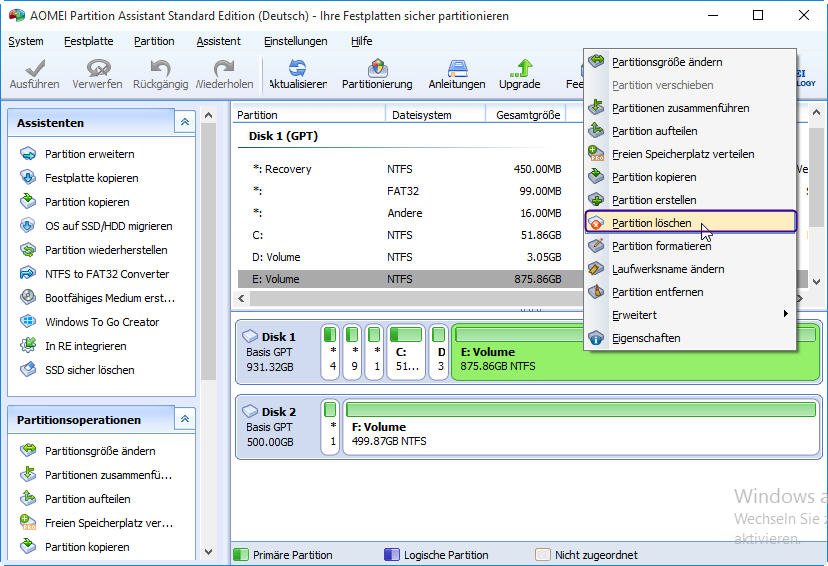This screenshot has height=566, width=828.
Task: Click Partition kopieren in Assistenten panel
Action: [87, 202]
